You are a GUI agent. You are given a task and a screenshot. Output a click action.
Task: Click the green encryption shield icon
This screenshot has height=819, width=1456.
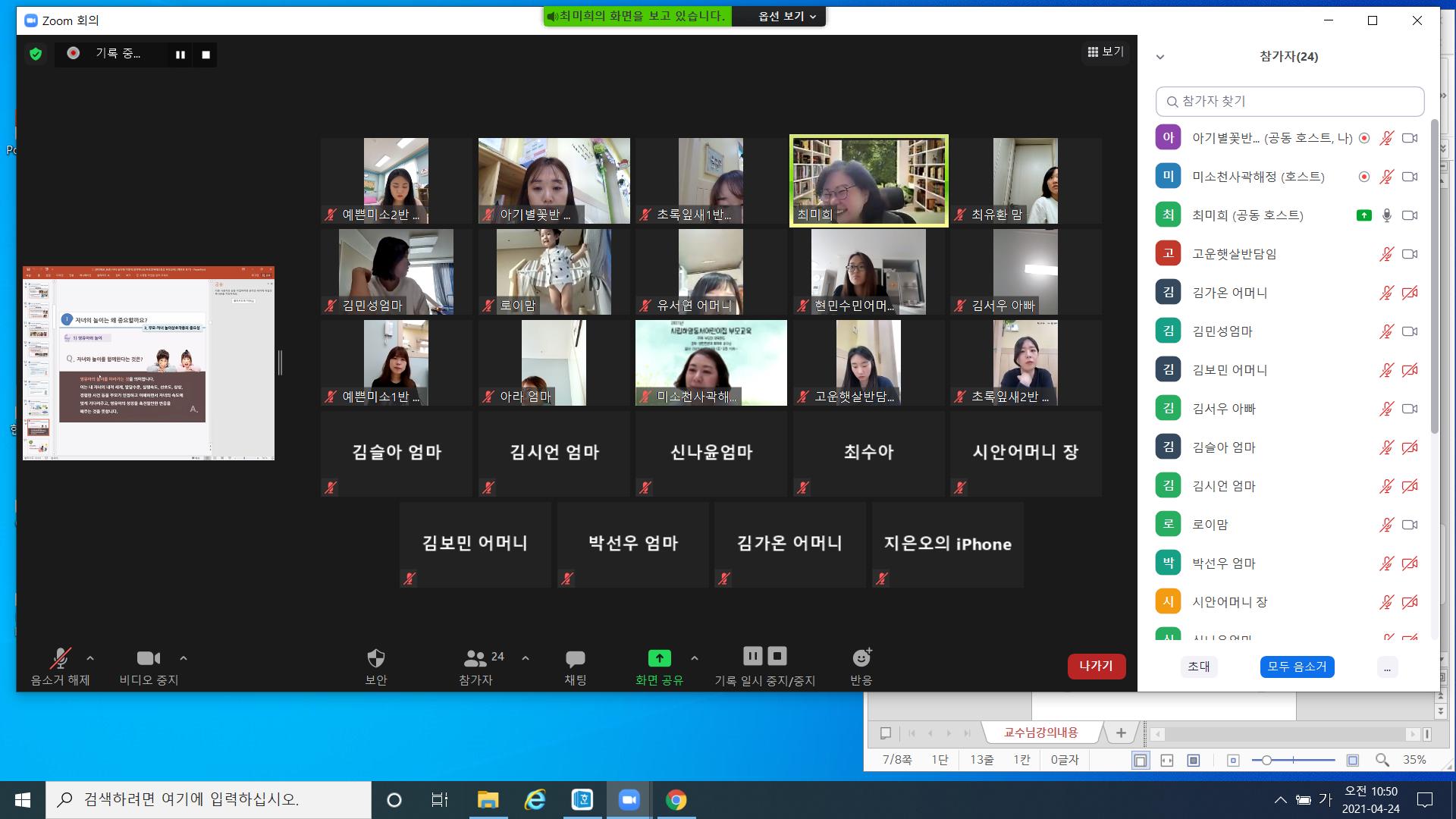pos(36,54)
